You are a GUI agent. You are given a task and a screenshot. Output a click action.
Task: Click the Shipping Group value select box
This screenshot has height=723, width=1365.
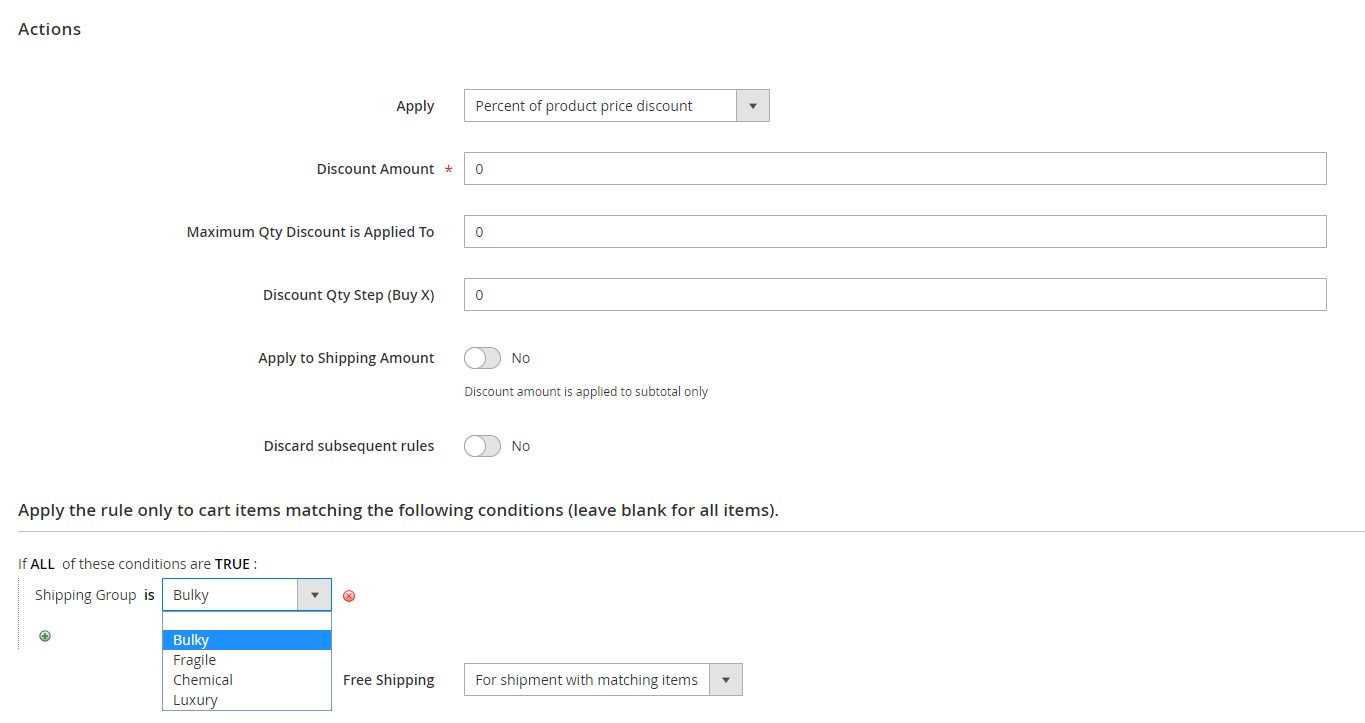(246, 595)
